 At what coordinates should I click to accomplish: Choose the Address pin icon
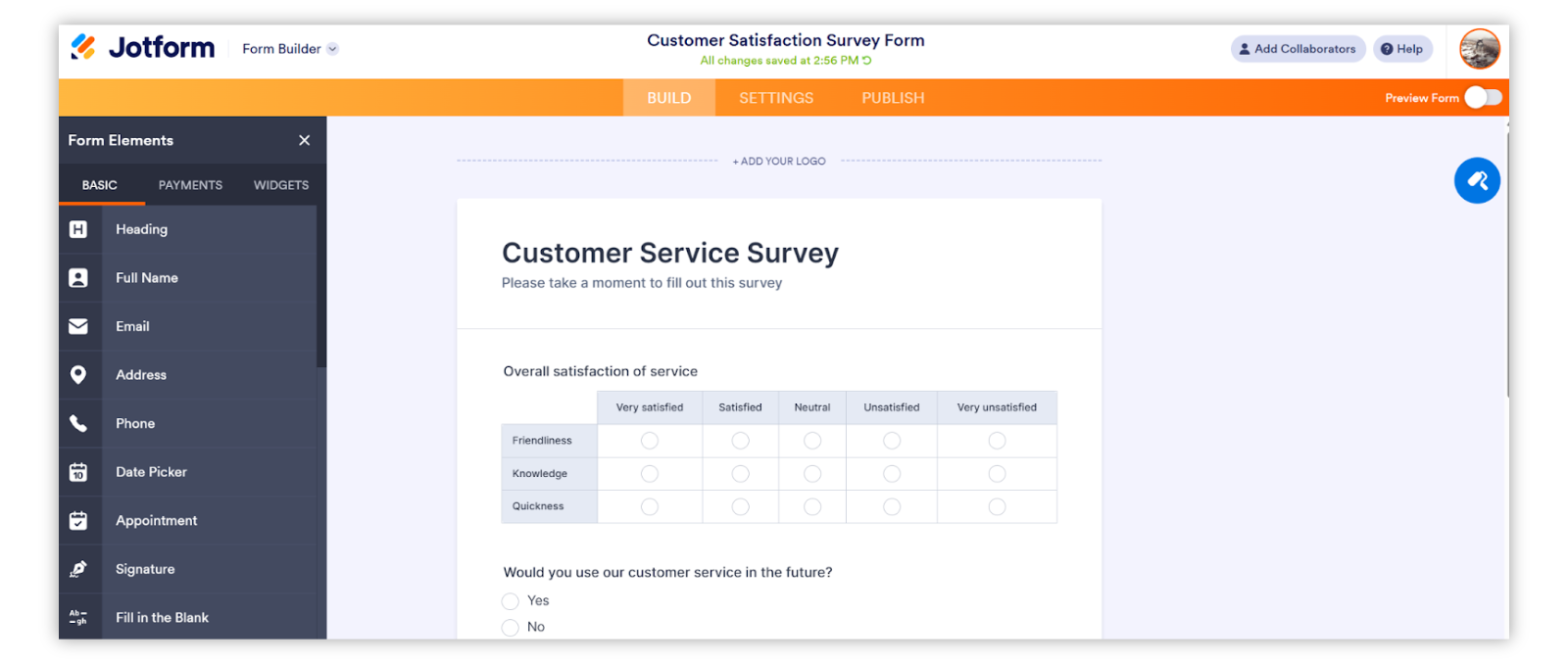(78, 375)
